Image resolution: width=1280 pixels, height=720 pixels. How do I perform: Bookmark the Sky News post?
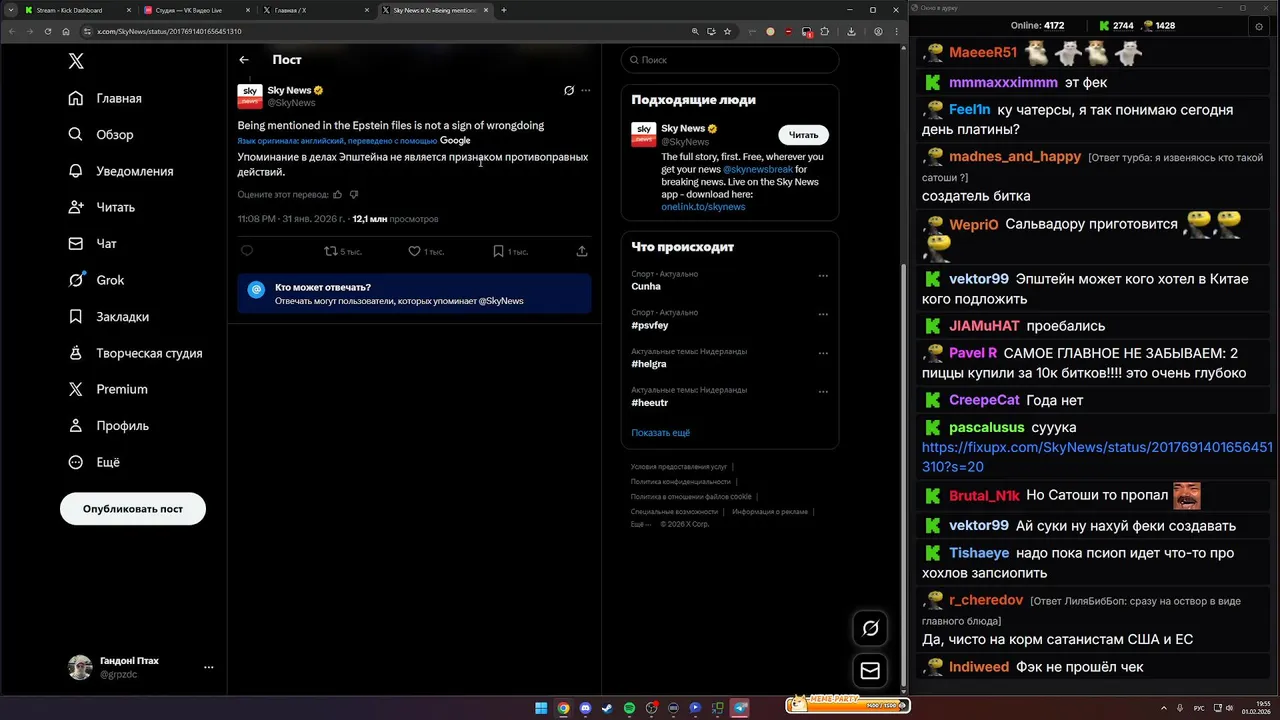[498, 251]
